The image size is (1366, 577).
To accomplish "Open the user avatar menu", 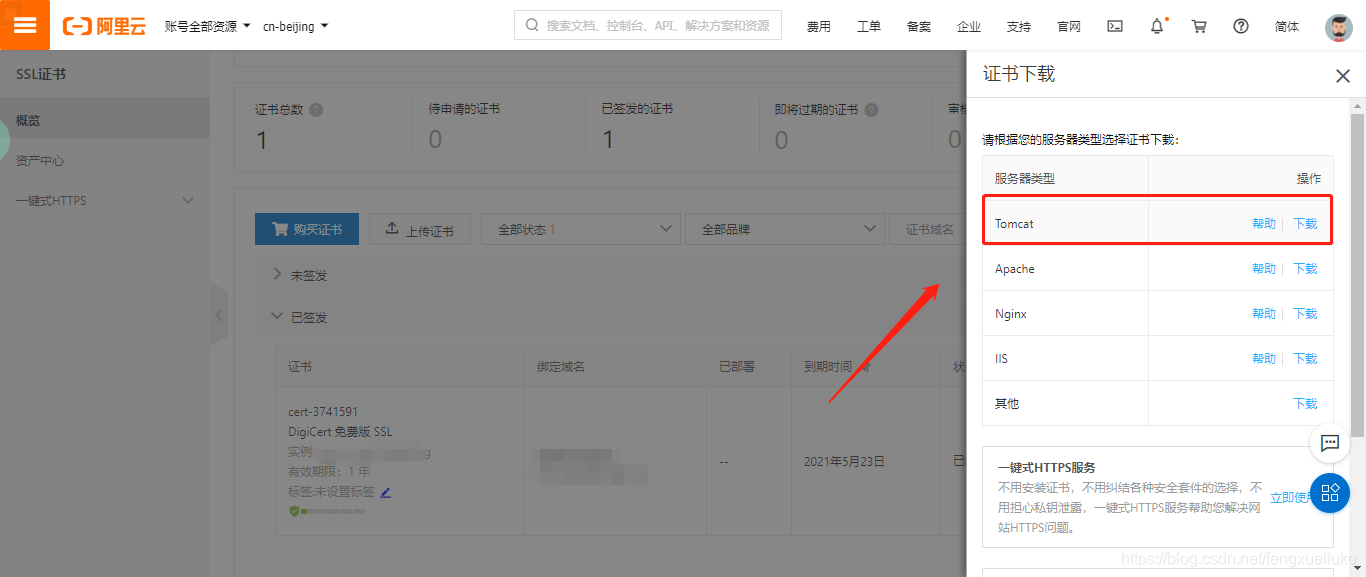I will pyautogui.click(x=1339, y=27).
